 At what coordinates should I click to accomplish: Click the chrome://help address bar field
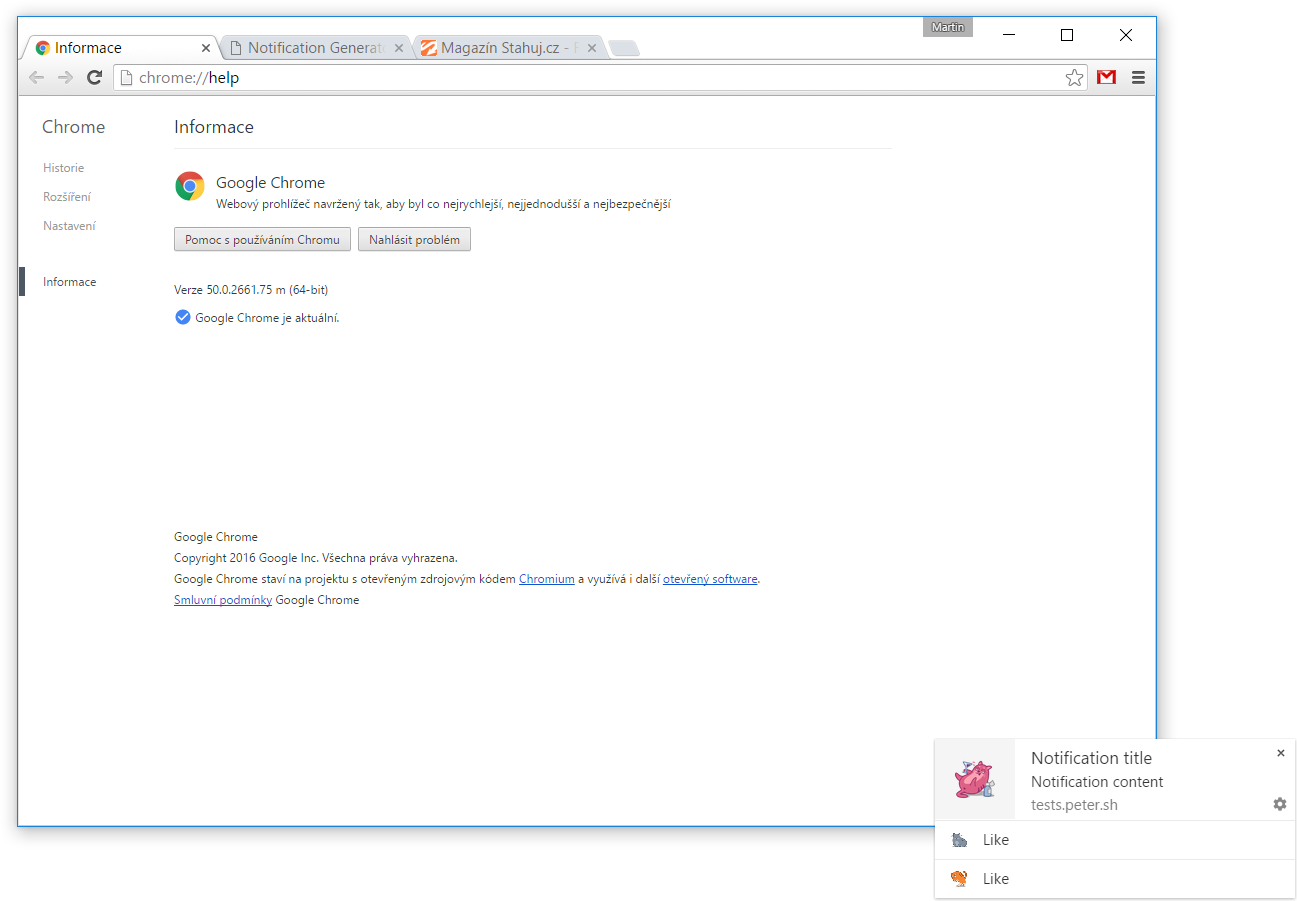click(600, 78)
